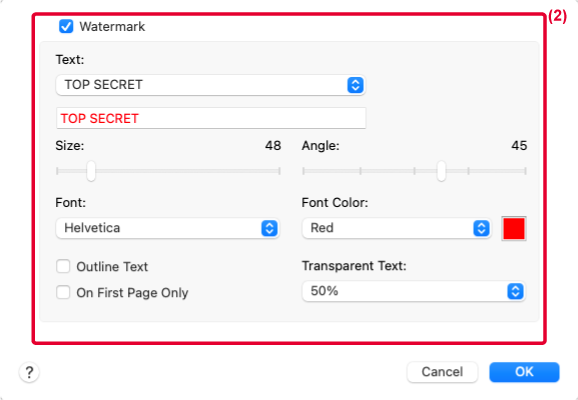The width and height of the screenshot is (578, 400).
Task: Tick On First Page Only checkbox
Action: pos(63,292)
